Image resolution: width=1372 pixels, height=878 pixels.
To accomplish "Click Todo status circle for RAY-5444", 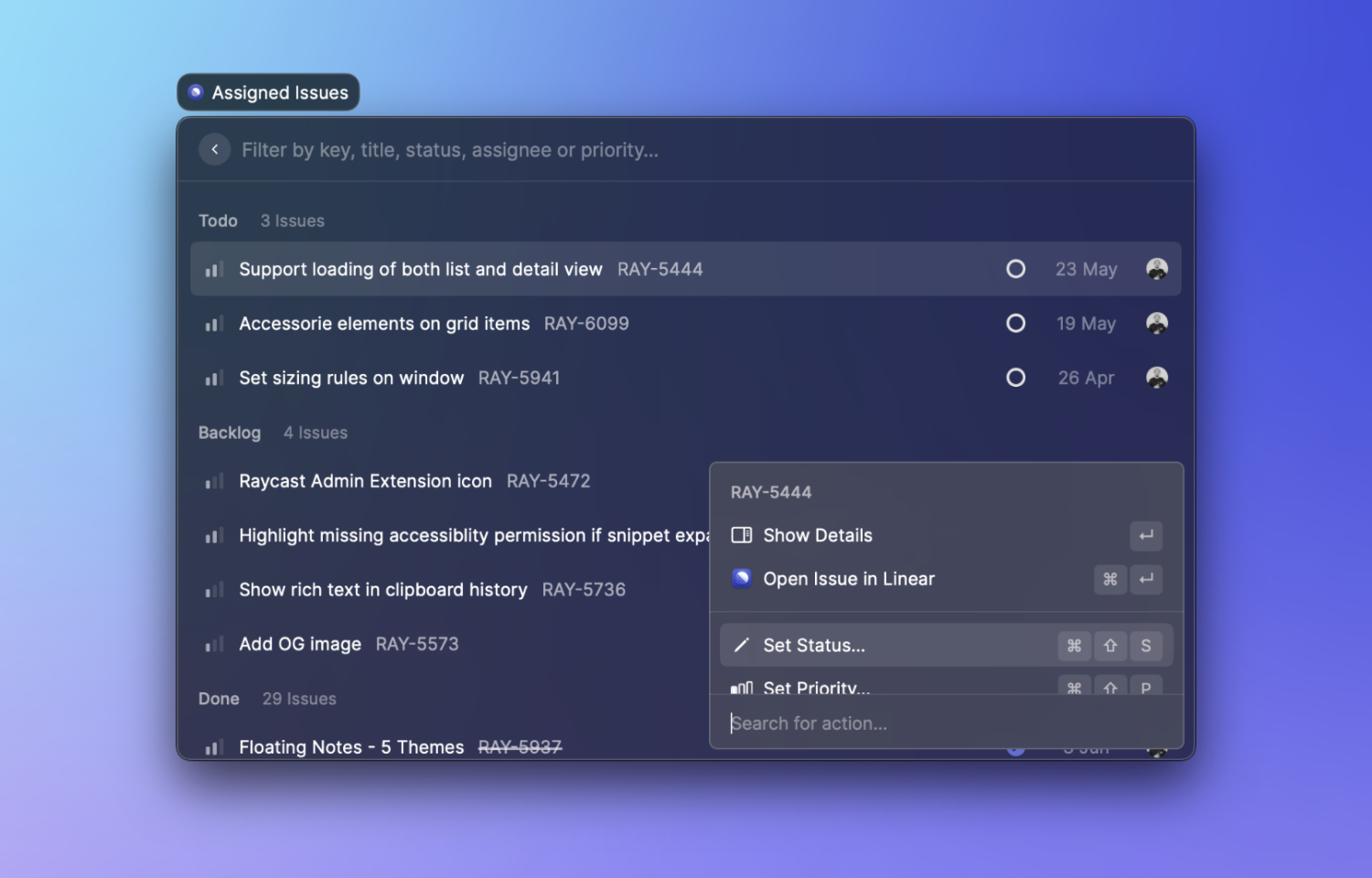I will [x=1015, y=269].
